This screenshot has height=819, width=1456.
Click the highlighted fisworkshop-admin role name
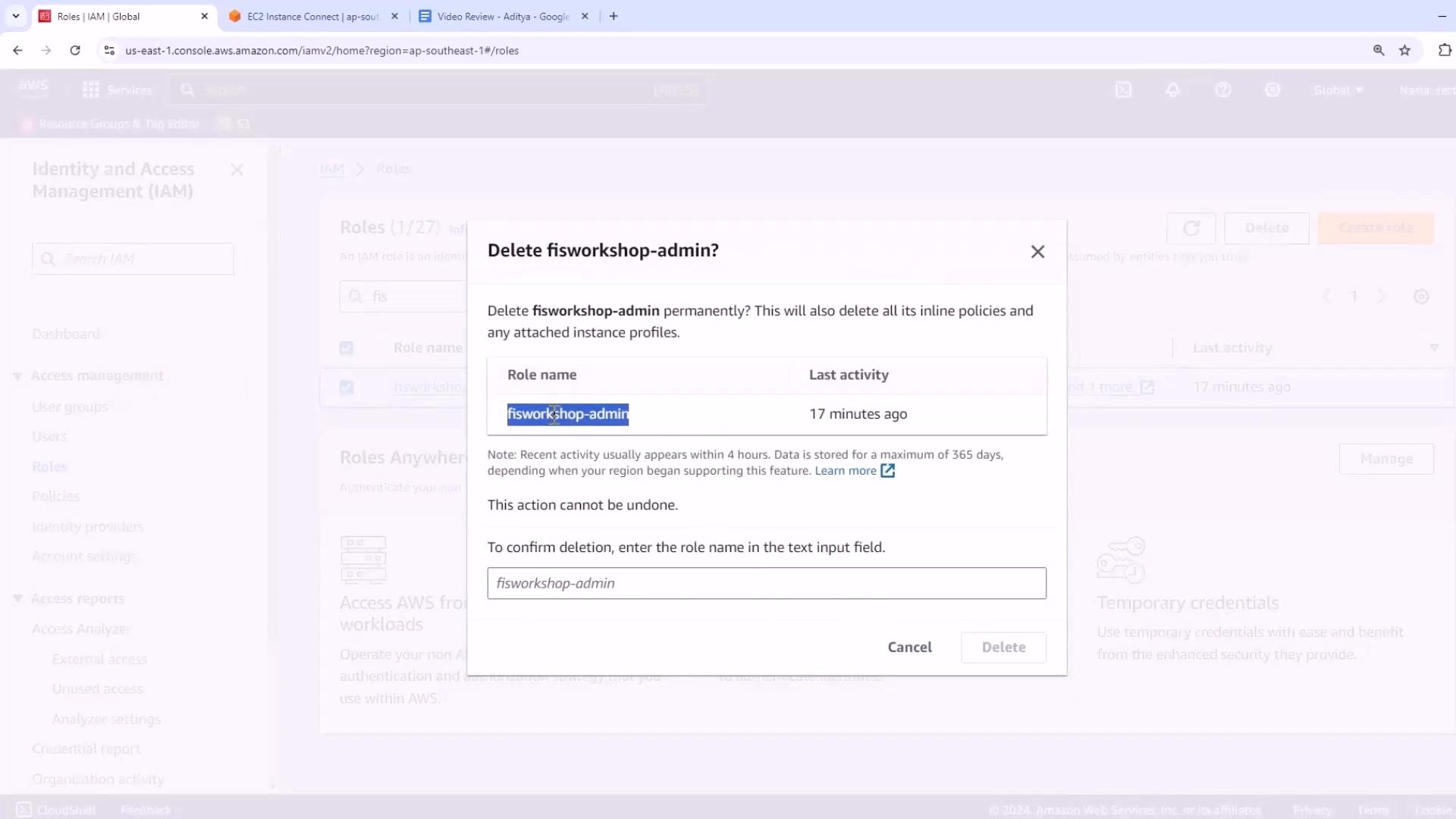(x=568, y=414)
